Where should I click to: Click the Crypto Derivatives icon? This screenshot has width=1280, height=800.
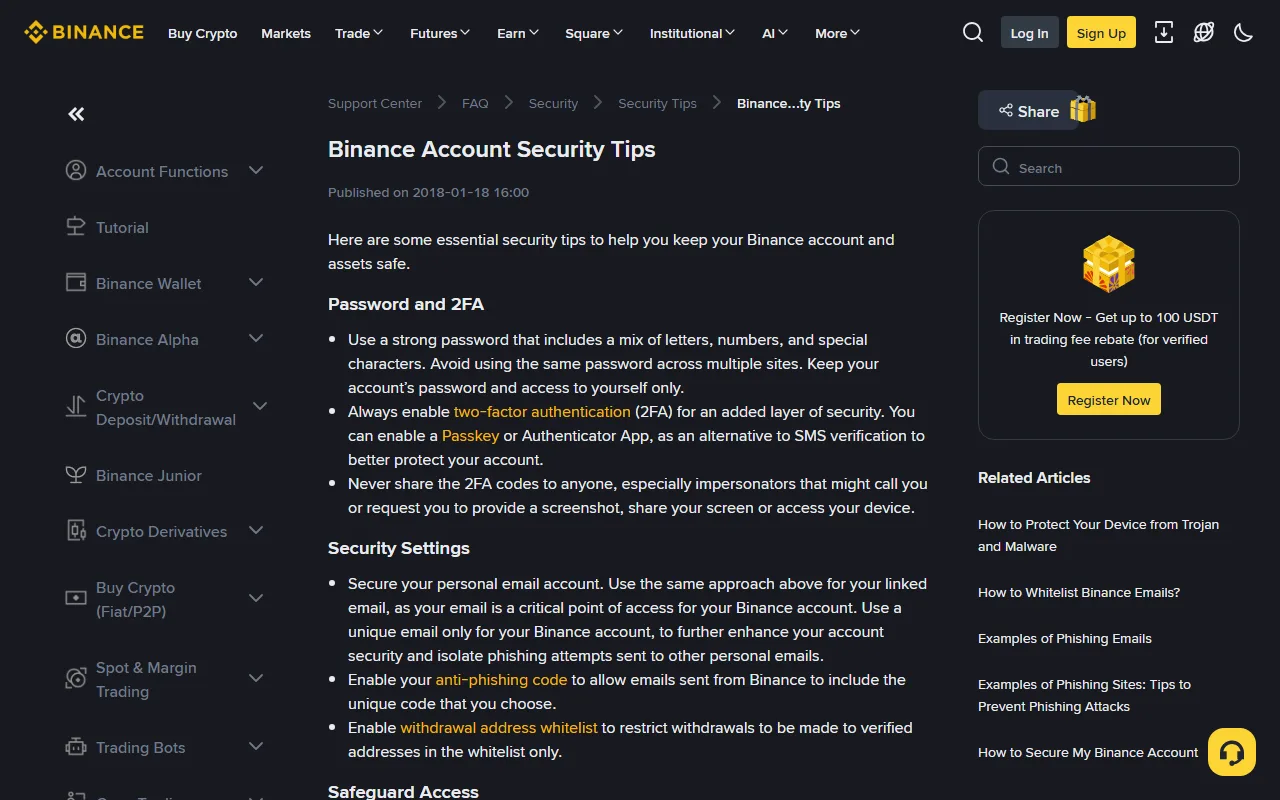click(76, 531)
